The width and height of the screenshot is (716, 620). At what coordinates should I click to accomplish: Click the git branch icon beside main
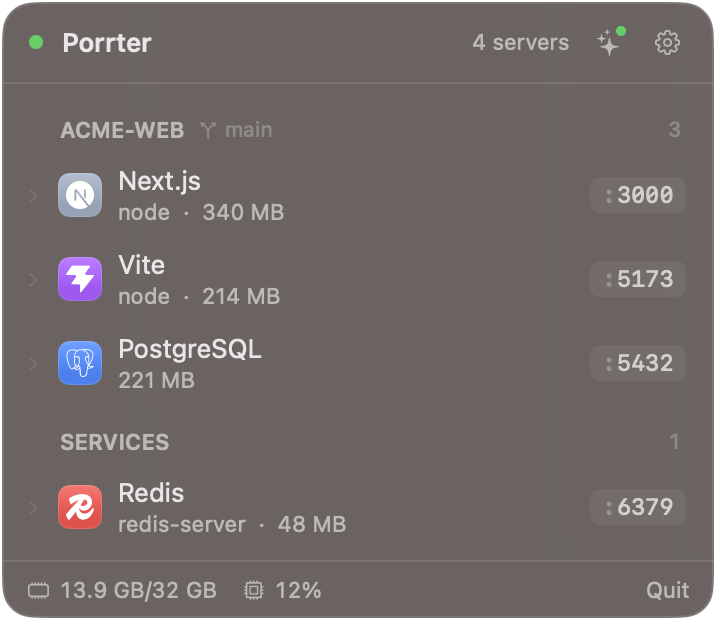point(208,130)
